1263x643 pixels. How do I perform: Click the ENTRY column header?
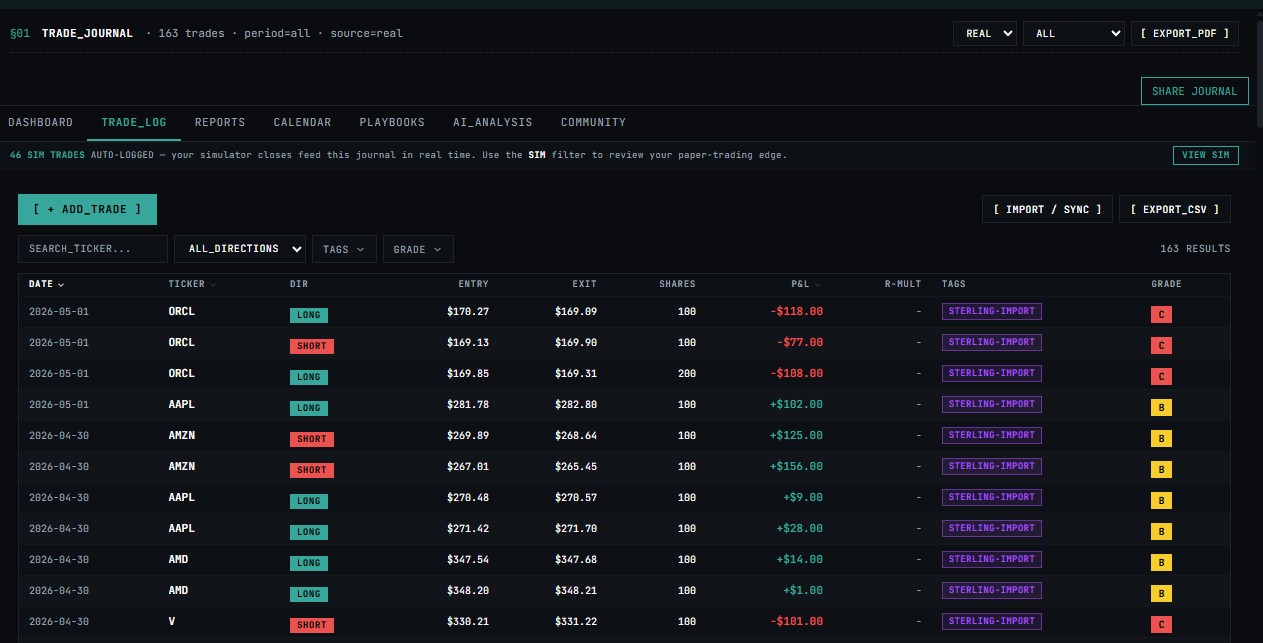(473, 284)
